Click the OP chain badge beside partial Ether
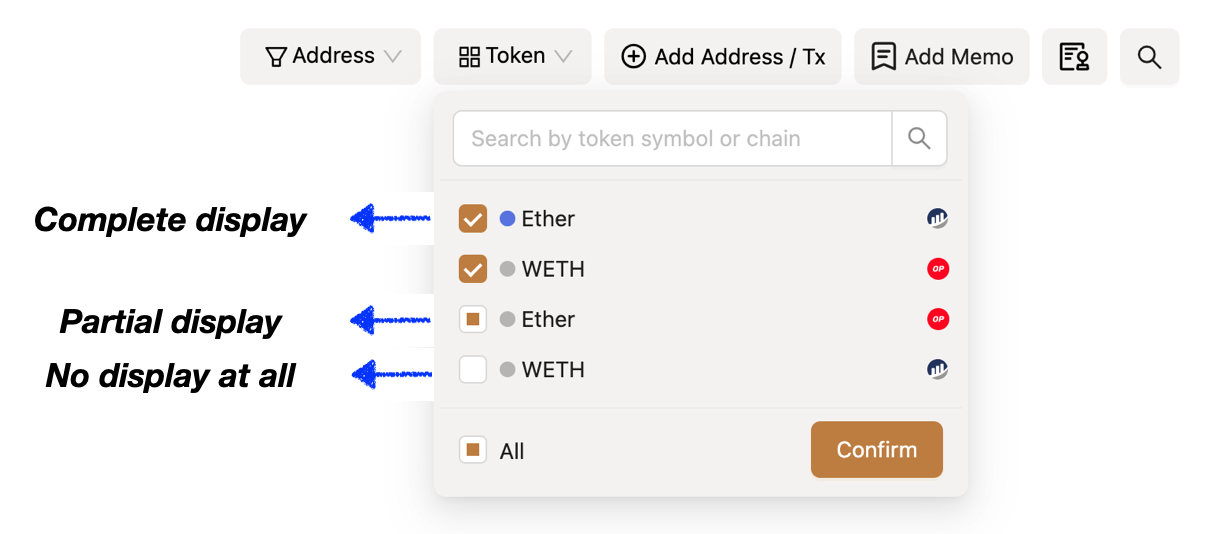The height and width of the screenshot is (534, 1228). click(938, 319)
